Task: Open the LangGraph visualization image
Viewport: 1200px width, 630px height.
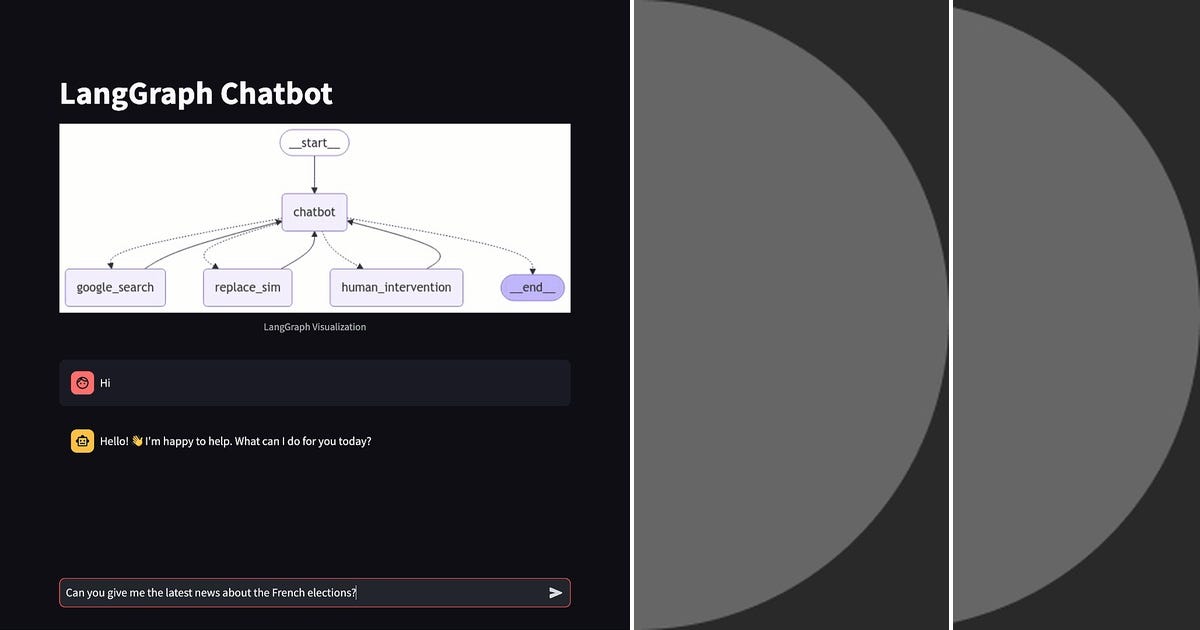Action: click(x=315, y=218)
